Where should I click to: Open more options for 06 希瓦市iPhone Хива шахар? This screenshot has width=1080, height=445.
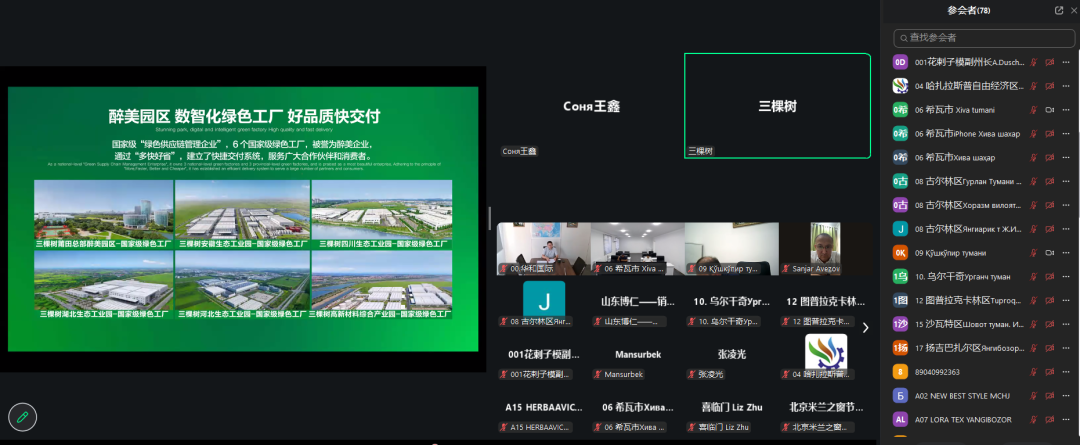pos(1066,134)
